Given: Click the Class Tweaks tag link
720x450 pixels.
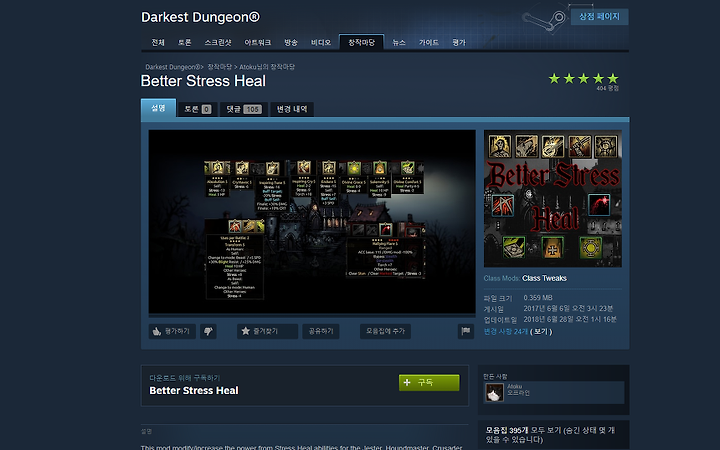Looking at the screenshot, I should 544,278.
